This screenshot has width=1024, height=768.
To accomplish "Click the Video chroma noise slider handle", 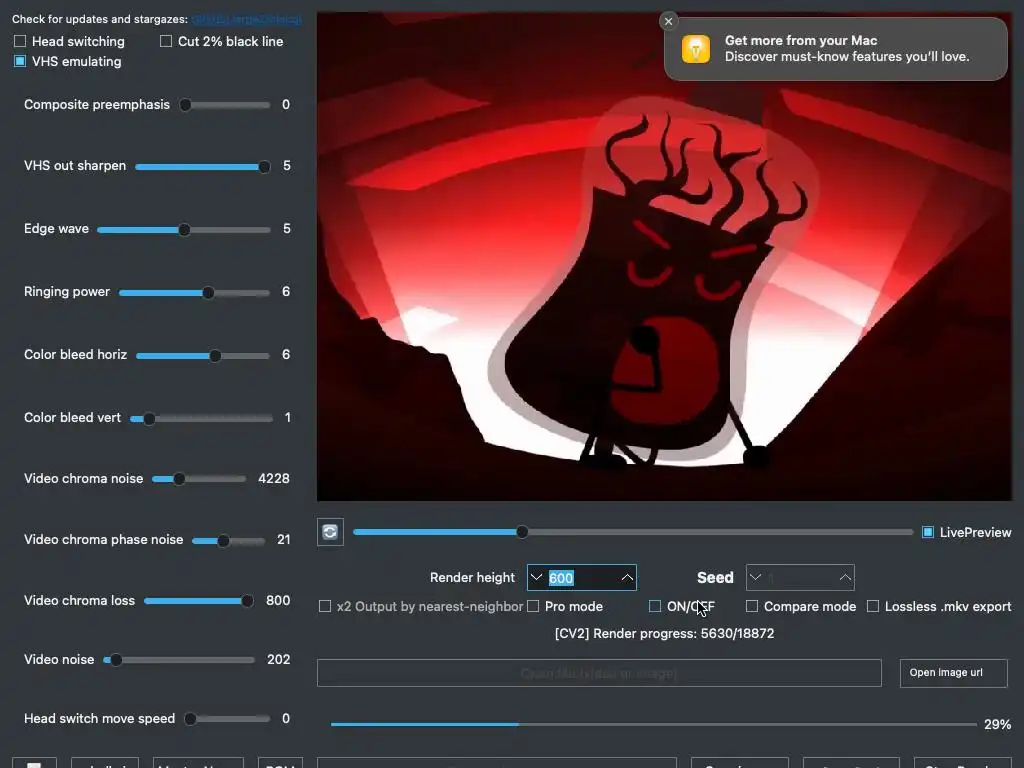I will (x=178, y=479).
